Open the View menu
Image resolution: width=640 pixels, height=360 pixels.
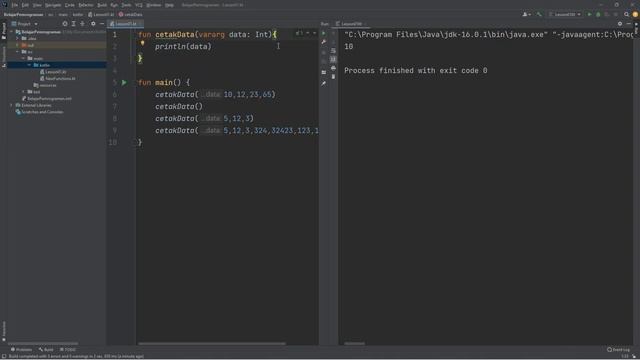point(37,5)
